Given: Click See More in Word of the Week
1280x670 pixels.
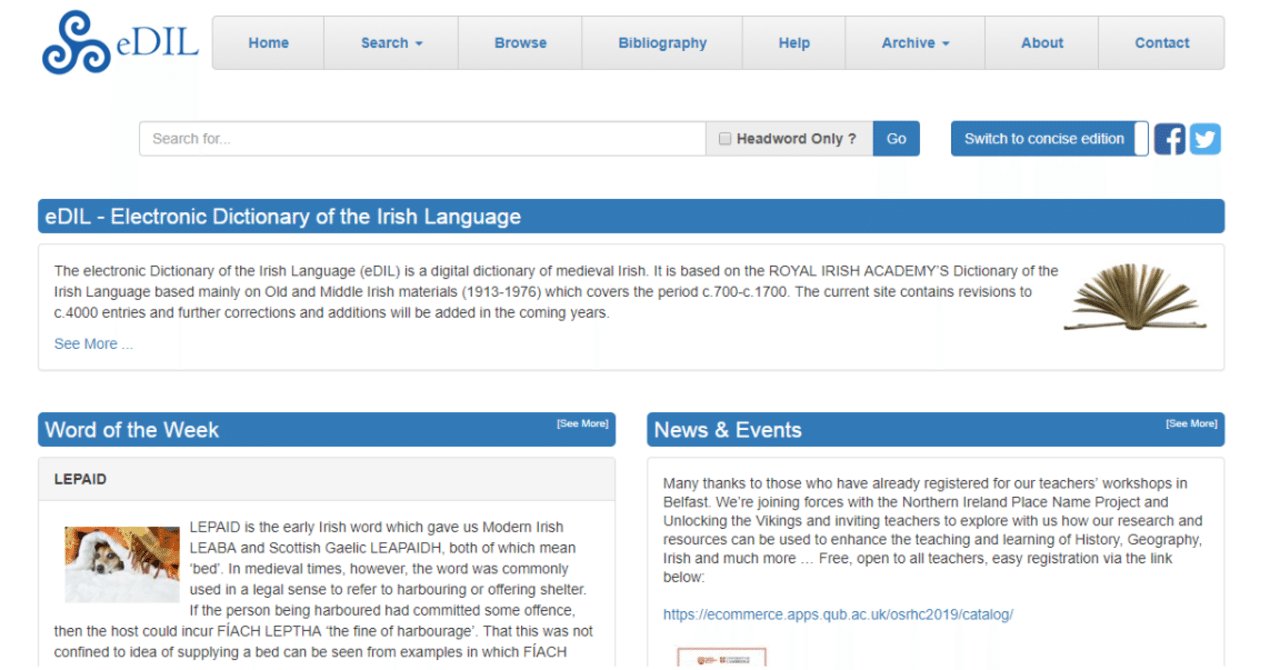Looking at the screenshot, I should tap(582, 424).
